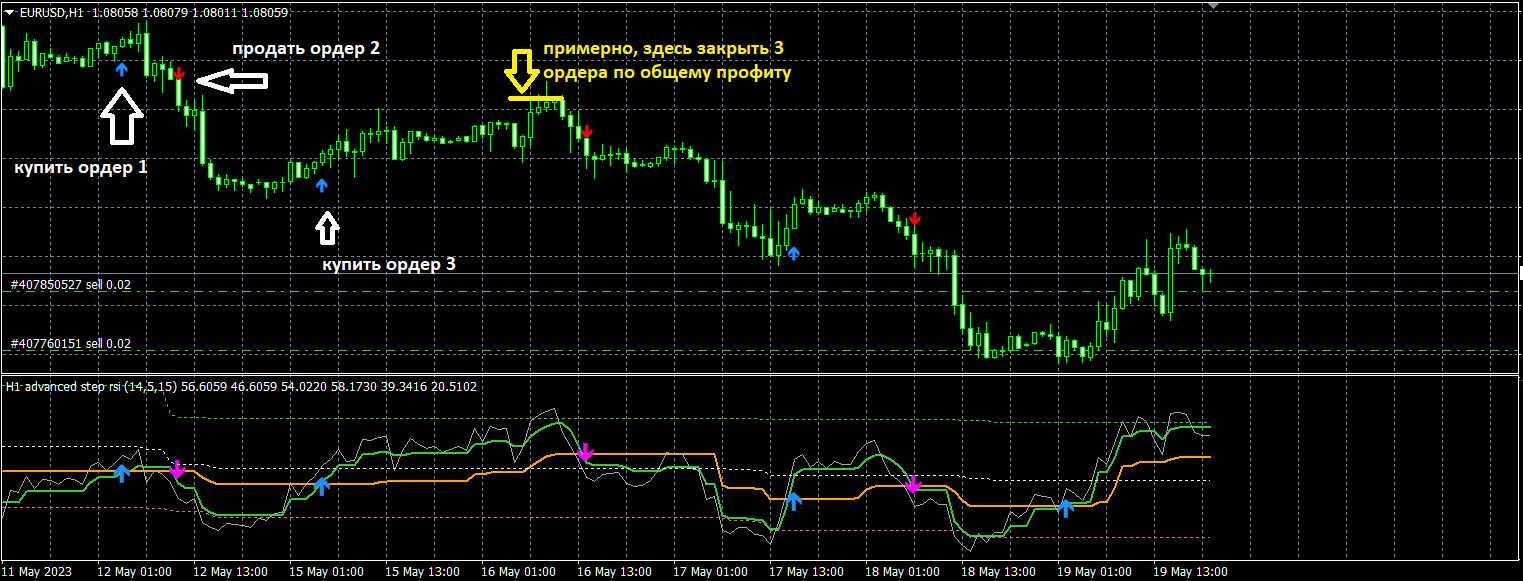
Task: Select the yellow down arrow marking the close point
Action: click(x=521, y=70)
